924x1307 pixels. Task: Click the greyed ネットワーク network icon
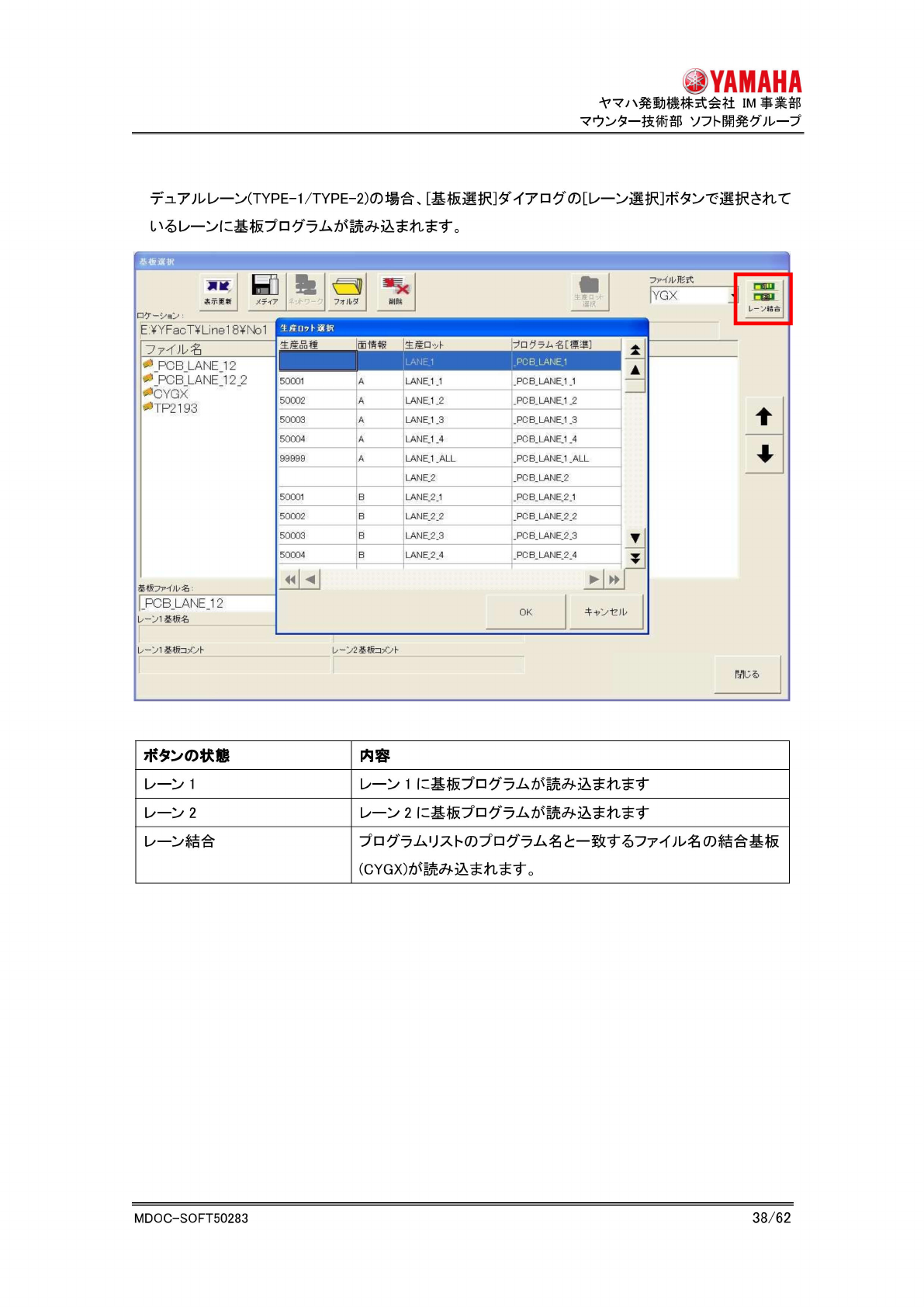(x=306, y=292)
